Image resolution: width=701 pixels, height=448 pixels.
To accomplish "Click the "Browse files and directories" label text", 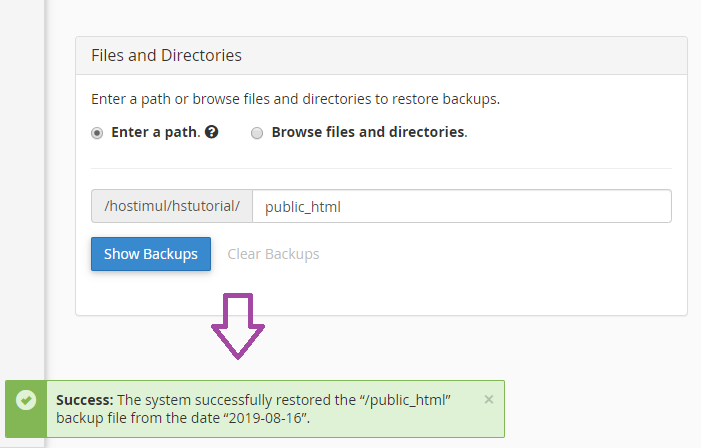I will point(369,132).
